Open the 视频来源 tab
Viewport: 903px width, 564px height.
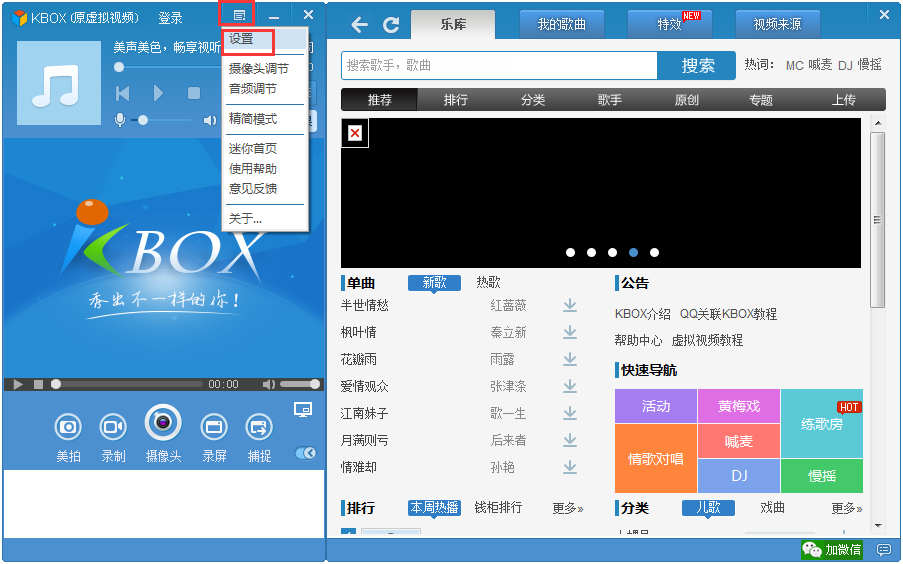[777, 24]
